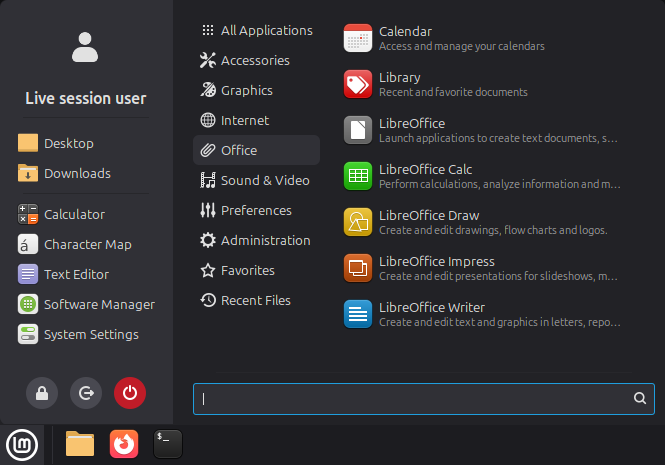The width and height of the screenshot is (665, 465).
Task: Click the user avatar icon
Action: coord(85,47)
